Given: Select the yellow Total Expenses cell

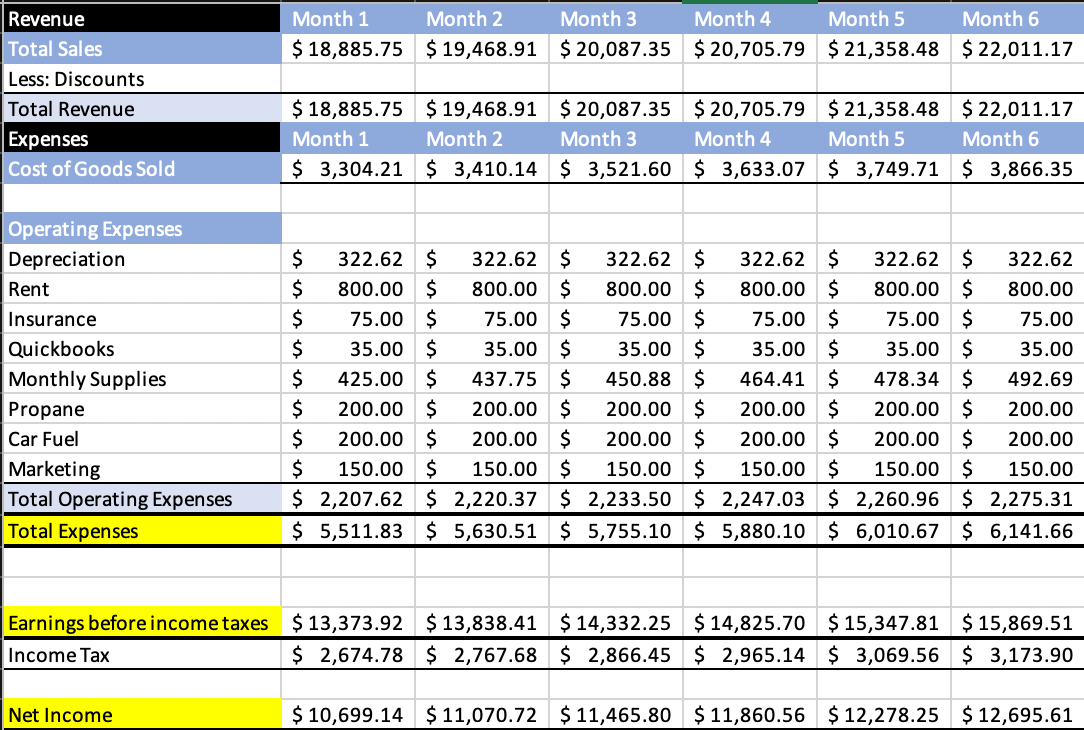Looking at the screenshot, I should (142, 530).
